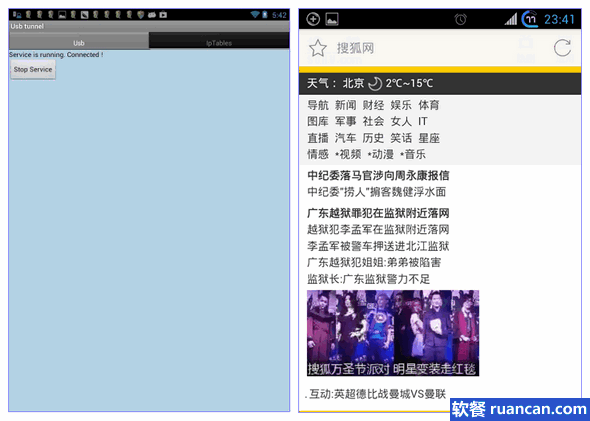The image size is (590, 421).
Task: Open the 星座 horoscope section
Action: [x=429, y=138]
